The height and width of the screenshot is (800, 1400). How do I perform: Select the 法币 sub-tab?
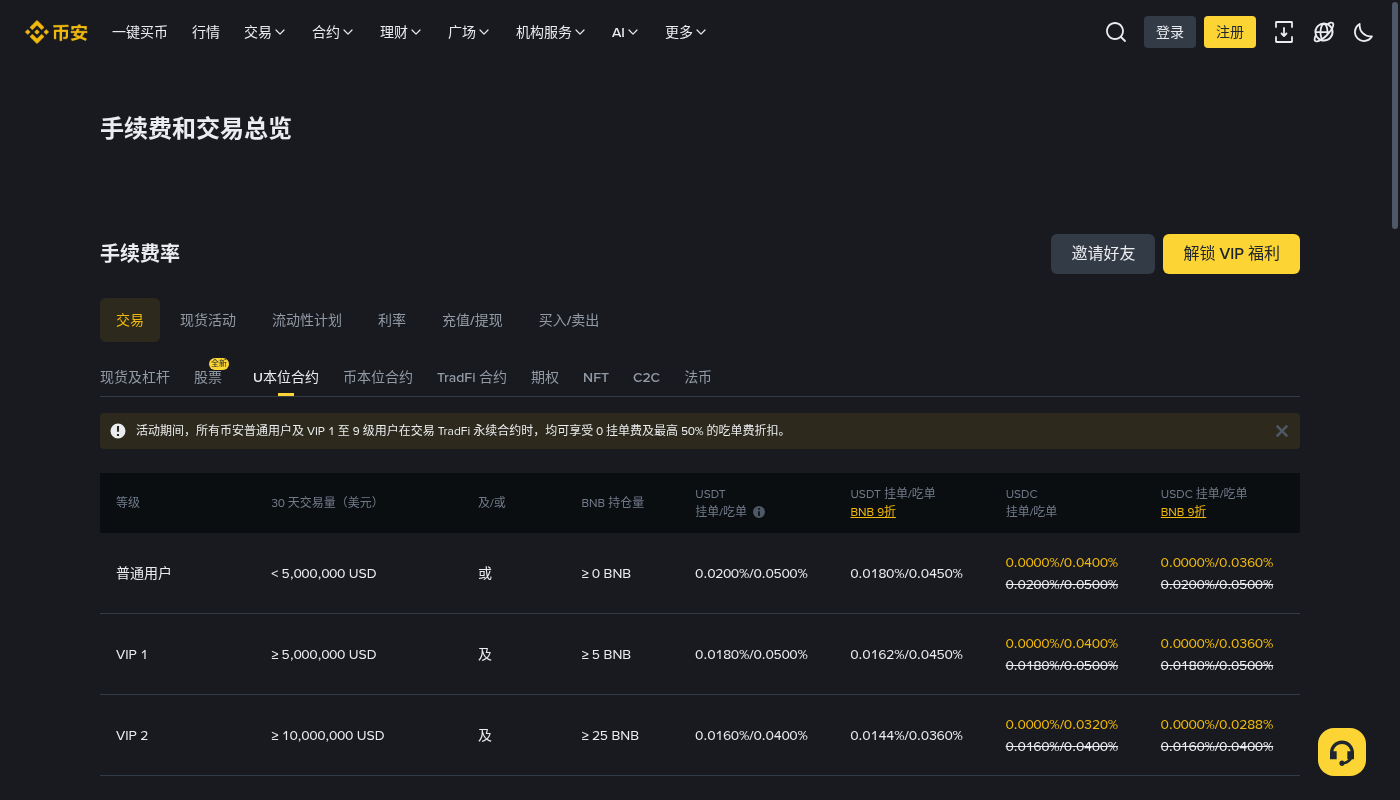(x=698, y=377)
